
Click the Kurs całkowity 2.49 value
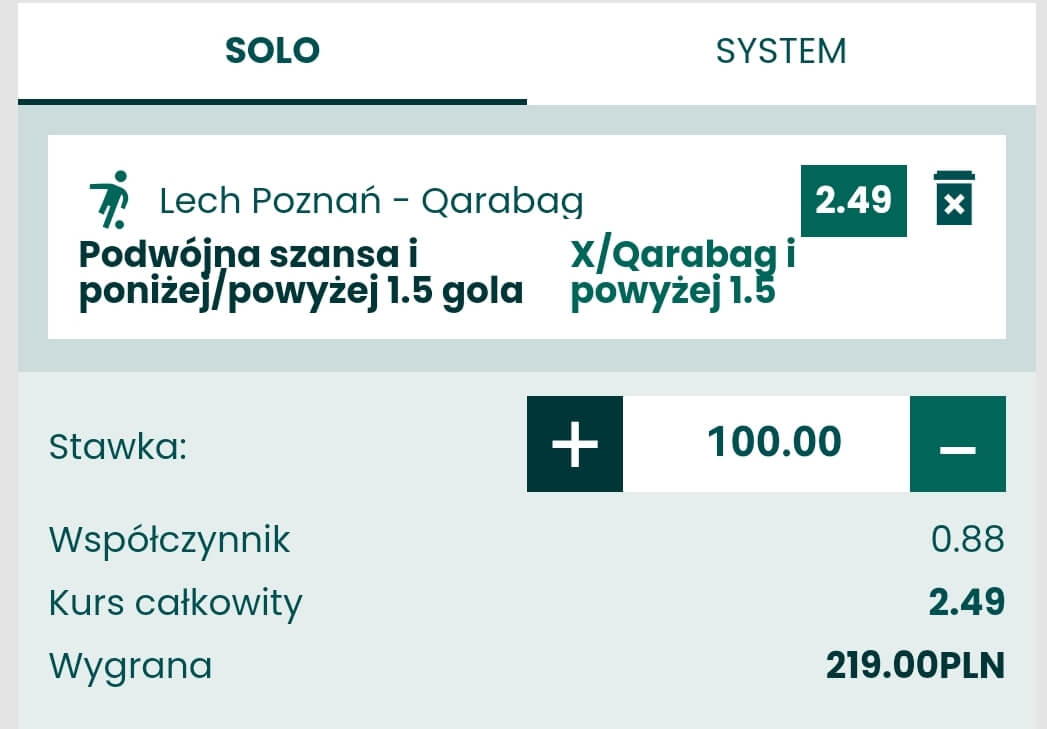click(x=966, y=603)
